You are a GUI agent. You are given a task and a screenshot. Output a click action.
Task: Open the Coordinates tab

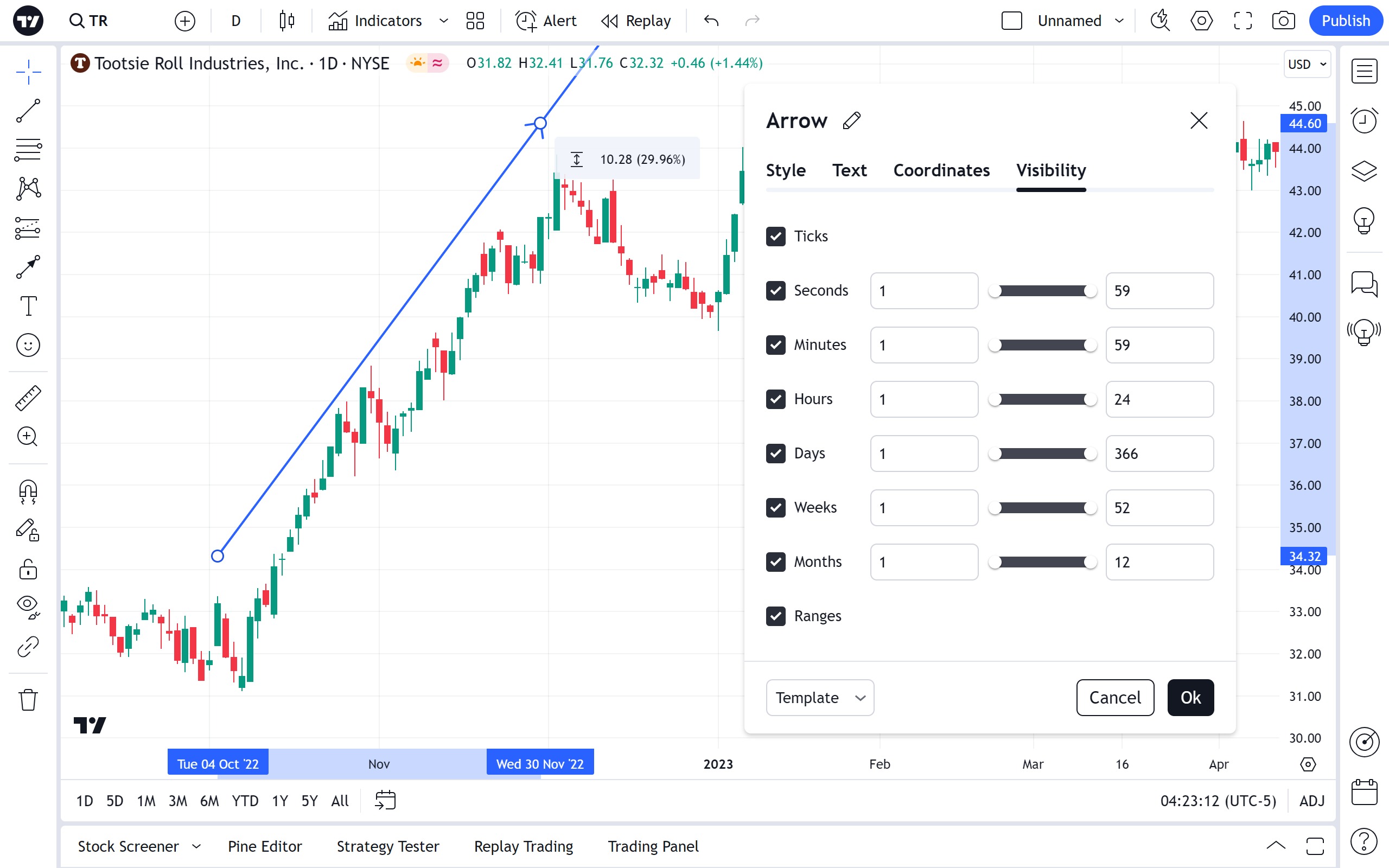941,170
